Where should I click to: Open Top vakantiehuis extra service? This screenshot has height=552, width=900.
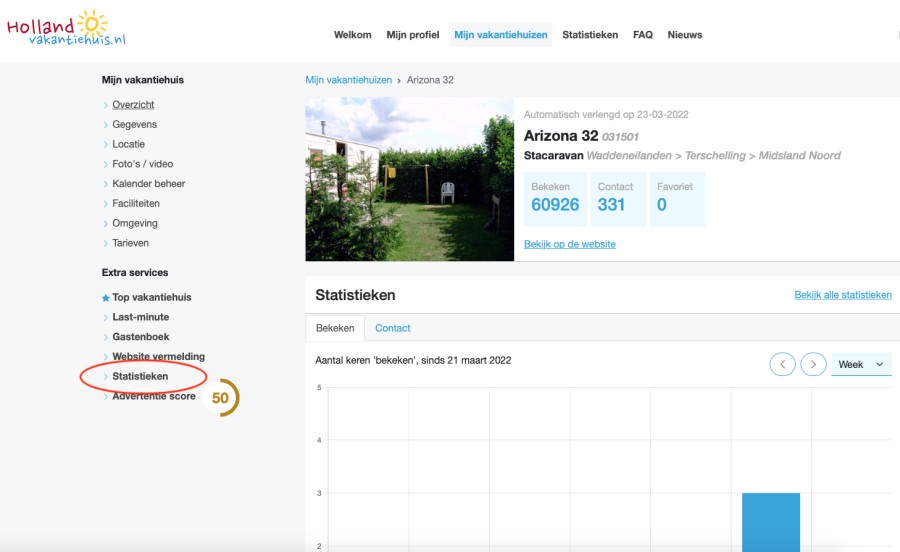(x=152, y=297)
